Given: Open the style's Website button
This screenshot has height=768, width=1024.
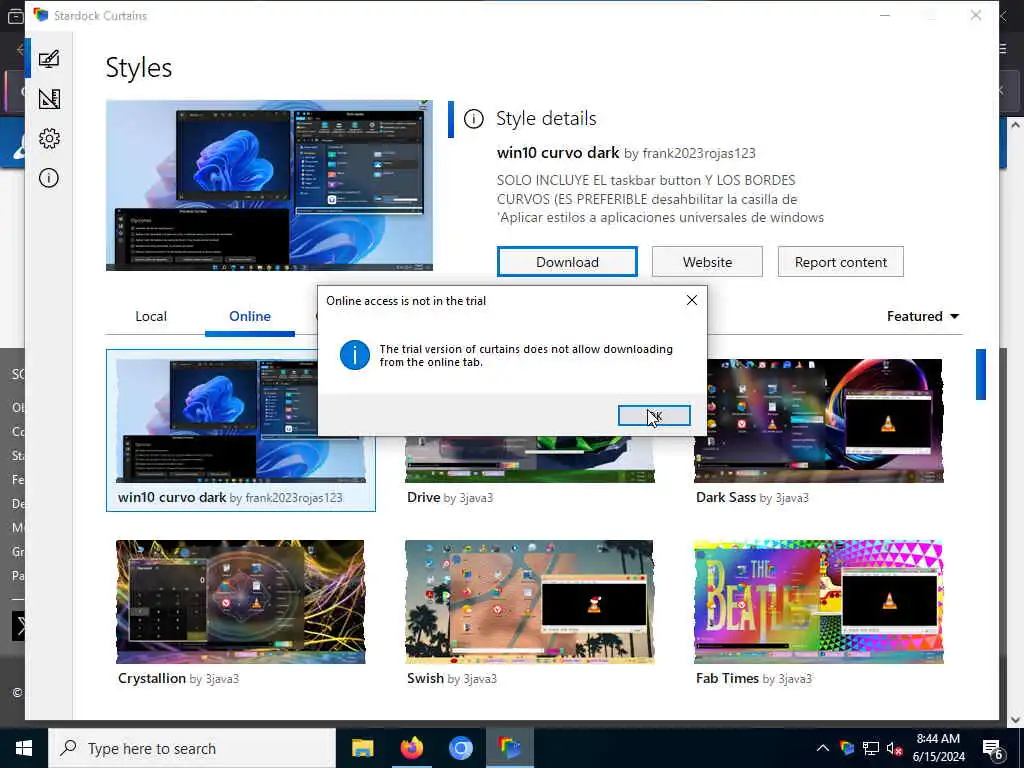Looking at the screenshot, I should 707,262.
